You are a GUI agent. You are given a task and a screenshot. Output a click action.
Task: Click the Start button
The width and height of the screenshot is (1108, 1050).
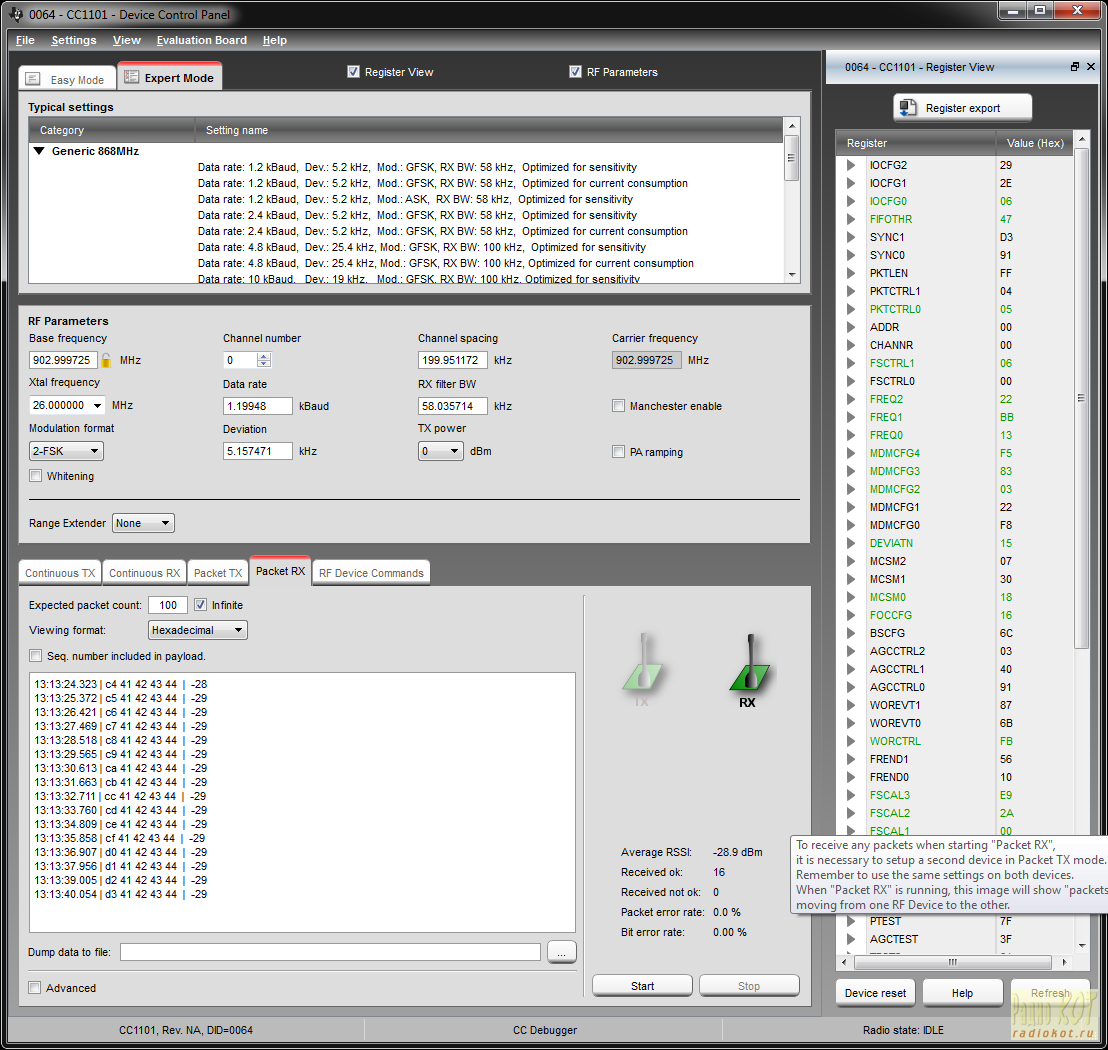(642, 986)
